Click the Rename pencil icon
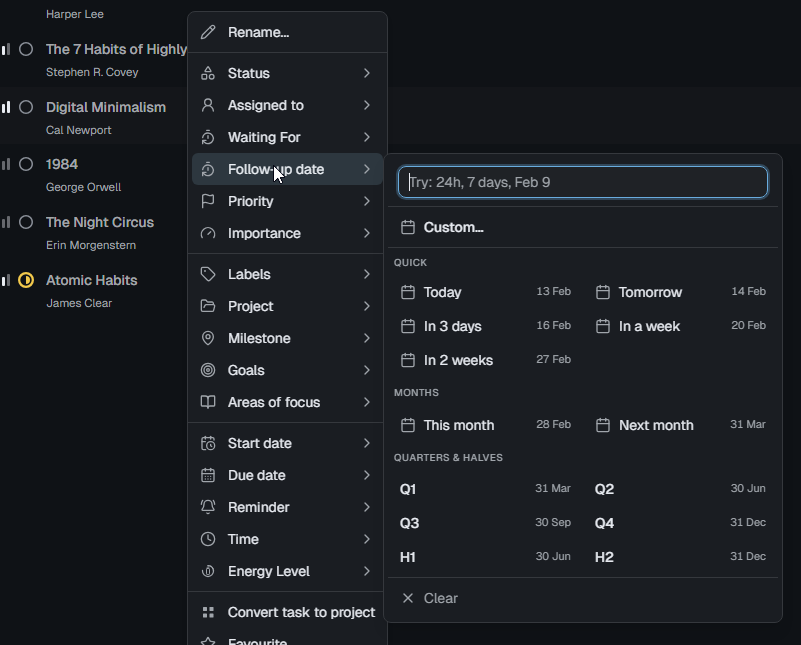Image resolution: width=801 pixels, height=645 pixels. [x=209, y=32]
